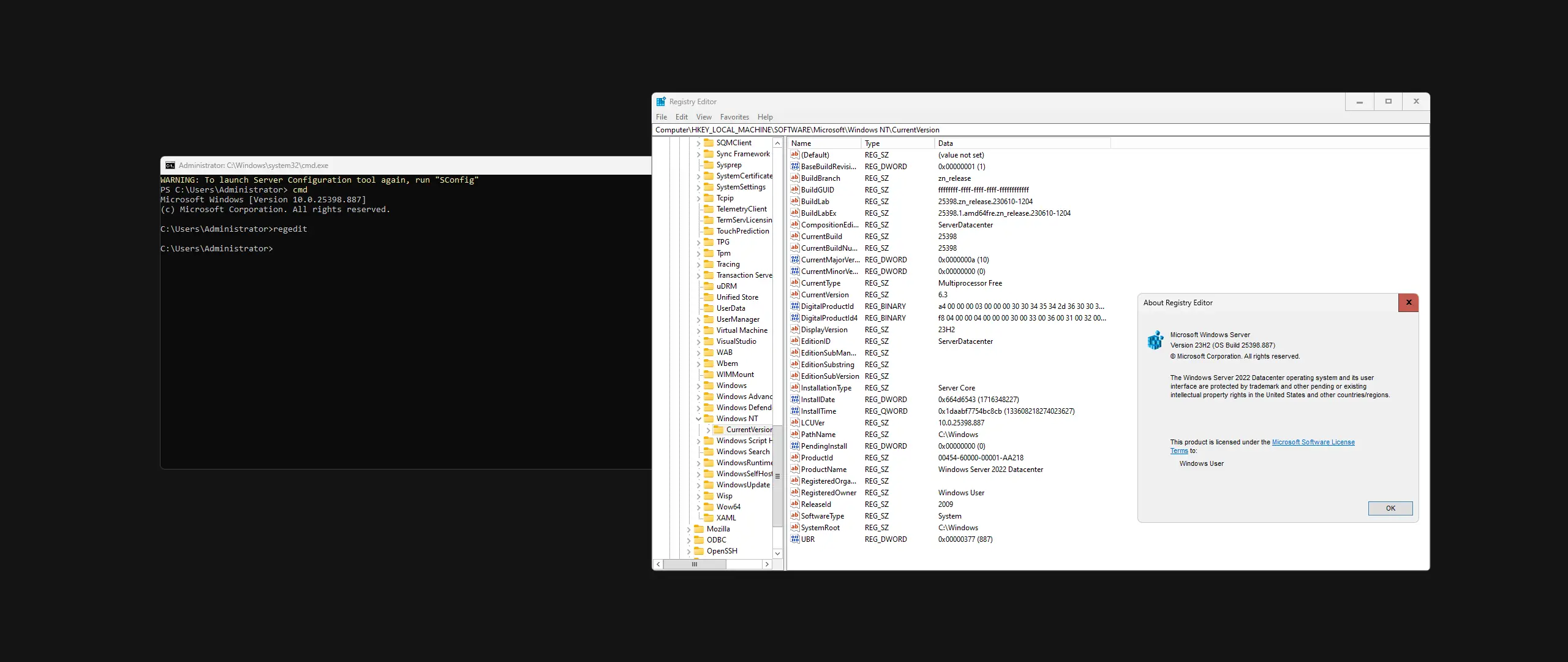
Task: Click the UBR DWORD value icon
Action: click(794, 539)
